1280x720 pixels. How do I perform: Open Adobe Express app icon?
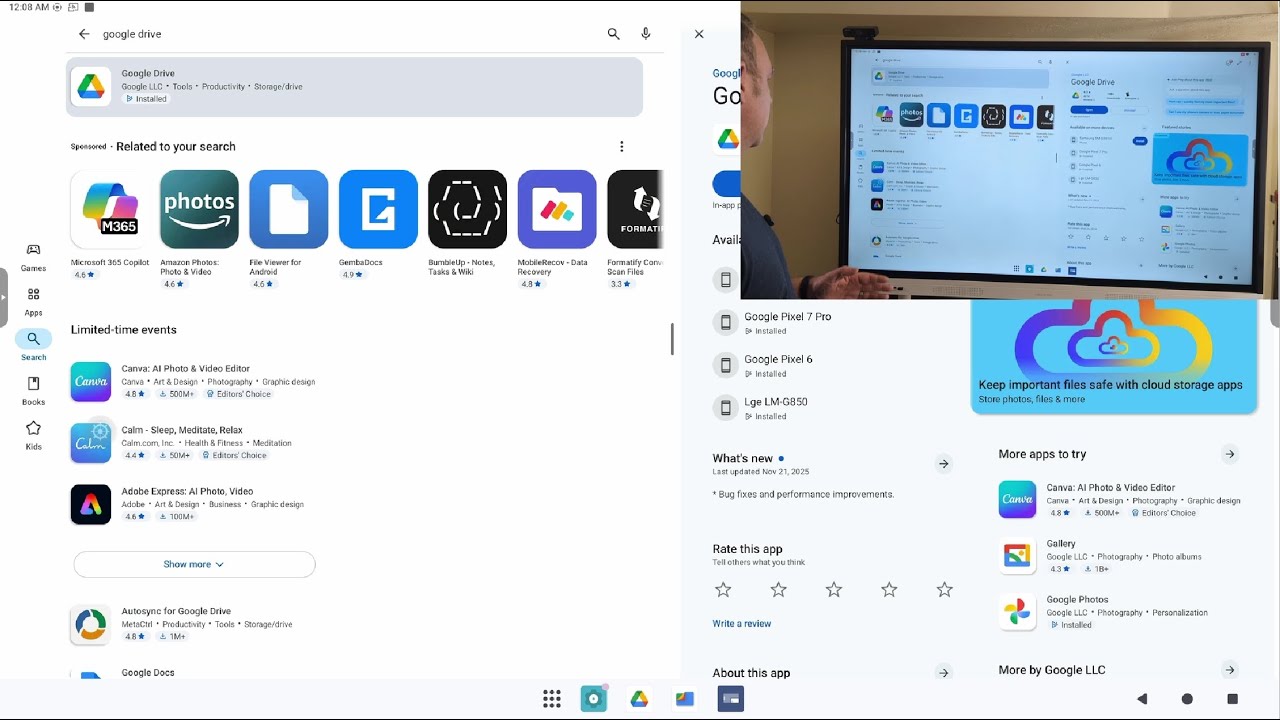[91, 504]
